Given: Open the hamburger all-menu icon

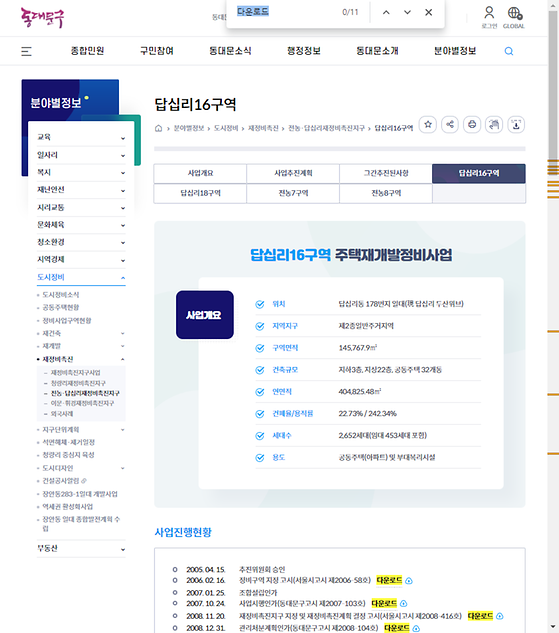Looking at the screenshot, I should pyautogui.click(x=26, y=51).
